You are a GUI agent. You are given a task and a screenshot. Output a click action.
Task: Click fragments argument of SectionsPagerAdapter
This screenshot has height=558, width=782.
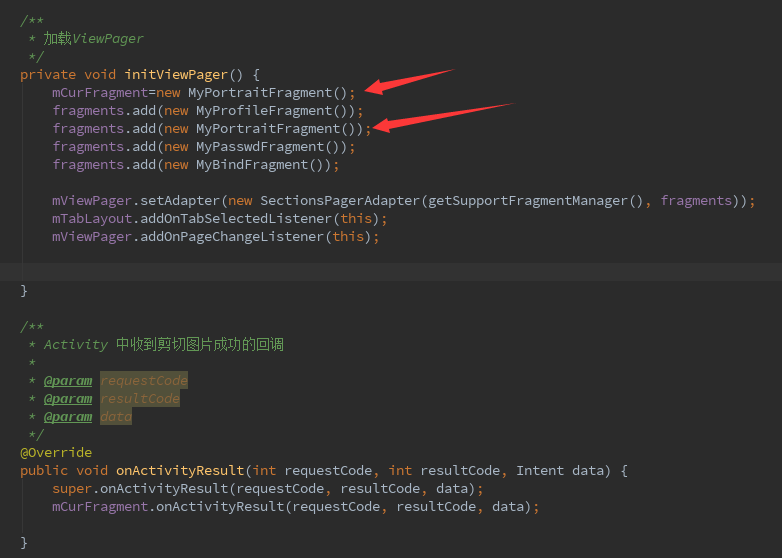[696, 200]
